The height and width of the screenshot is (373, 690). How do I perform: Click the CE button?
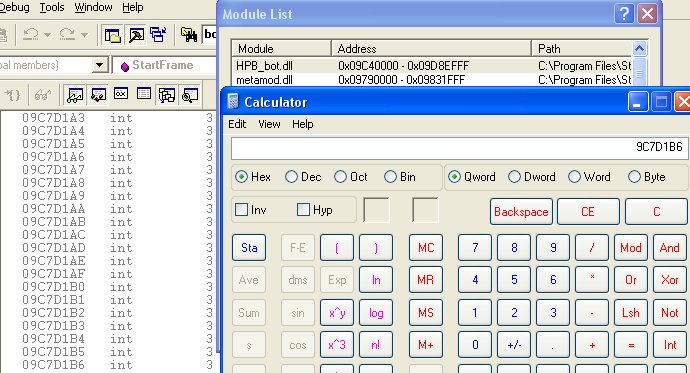pos(588,212)
